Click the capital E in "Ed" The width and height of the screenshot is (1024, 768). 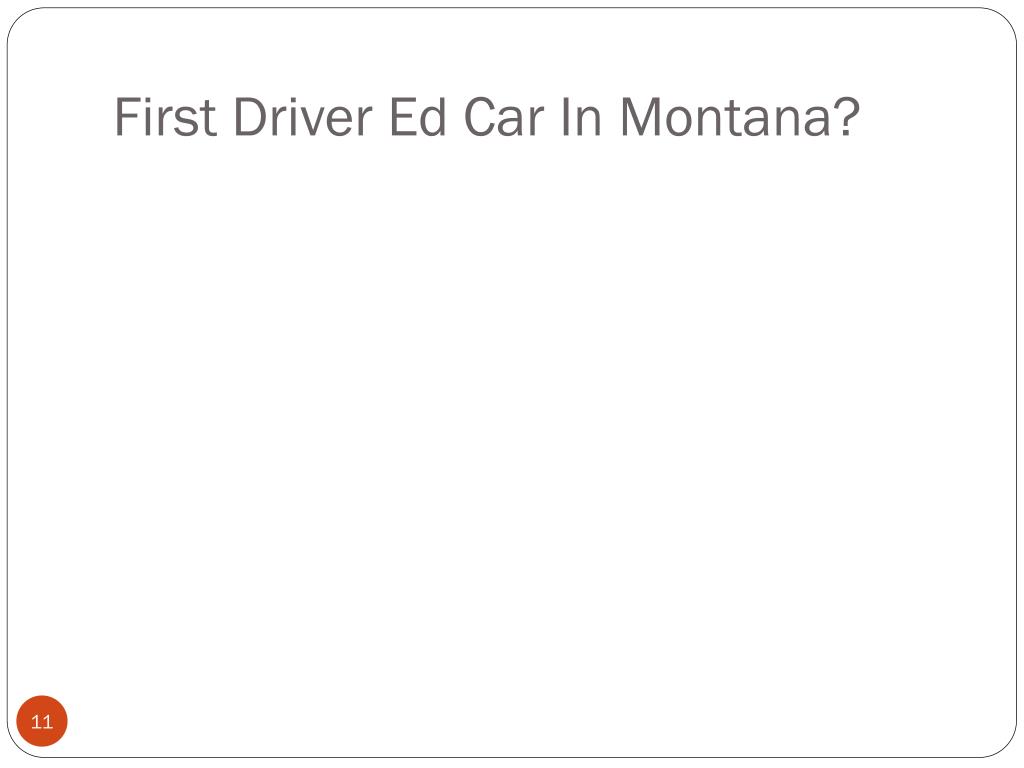coord(402,118)
